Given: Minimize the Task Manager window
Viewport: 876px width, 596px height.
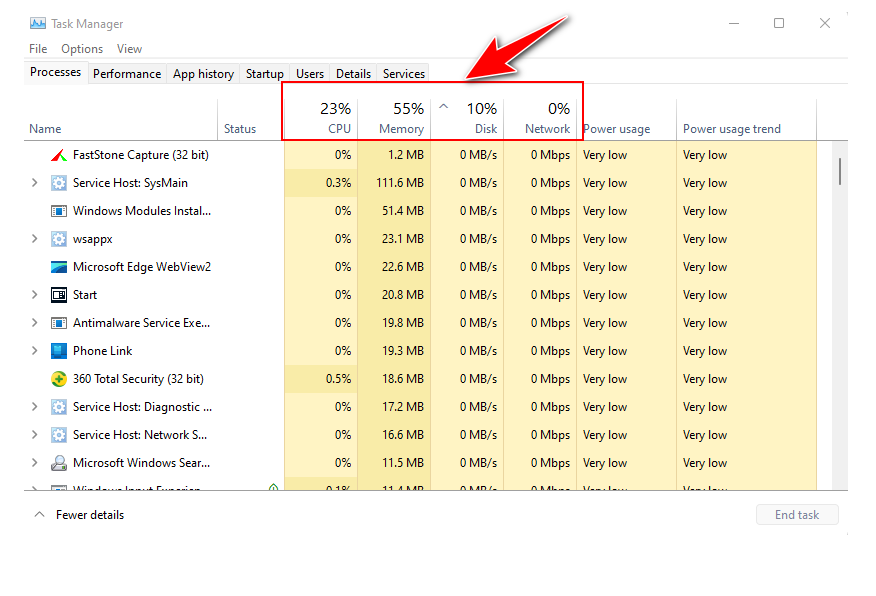Looking at the screenshot, I should pos(734,23).
